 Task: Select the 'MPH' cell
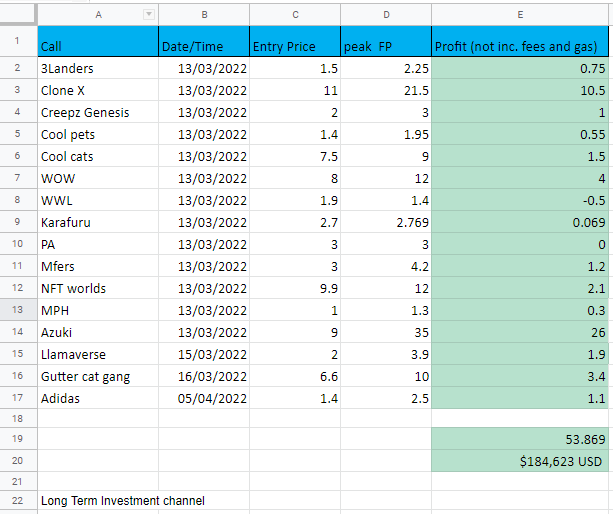(x=98, y=310)
